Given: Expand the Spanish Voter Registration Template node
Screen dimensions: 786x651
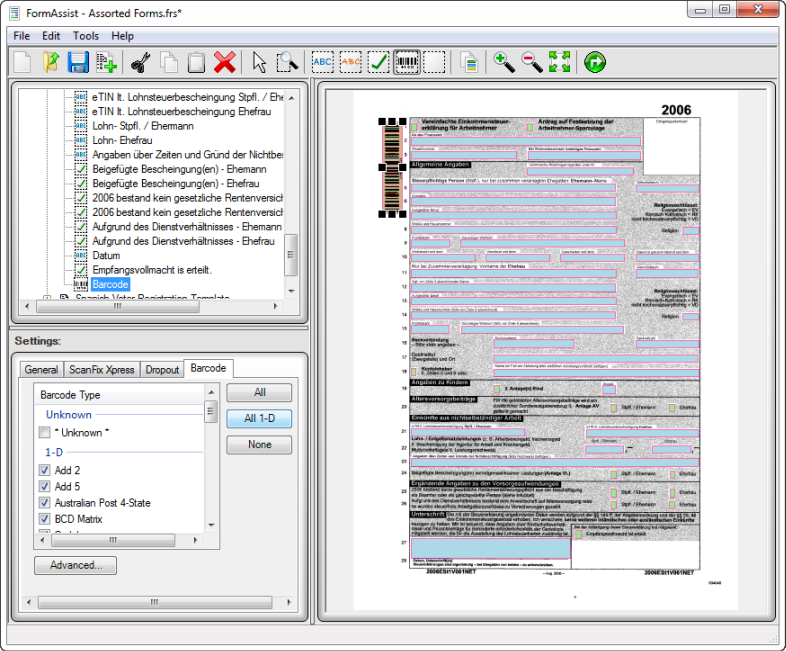Looking at the screenshot, I should click(46, 298).
